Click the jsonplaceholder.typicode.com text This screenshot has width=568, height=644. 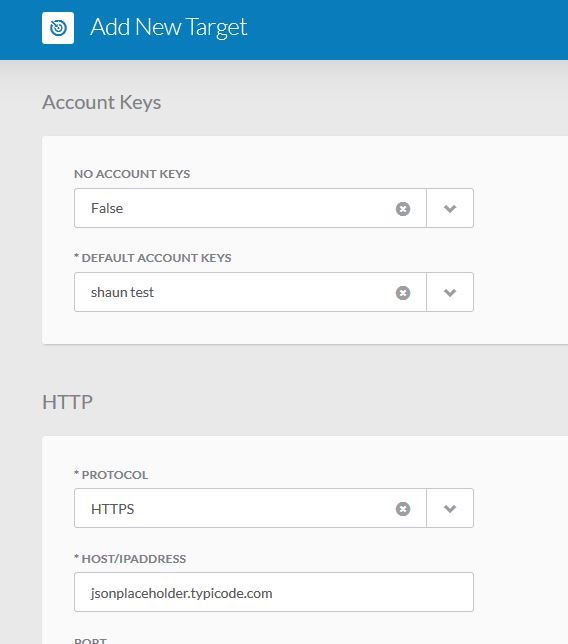coord(182,593)
